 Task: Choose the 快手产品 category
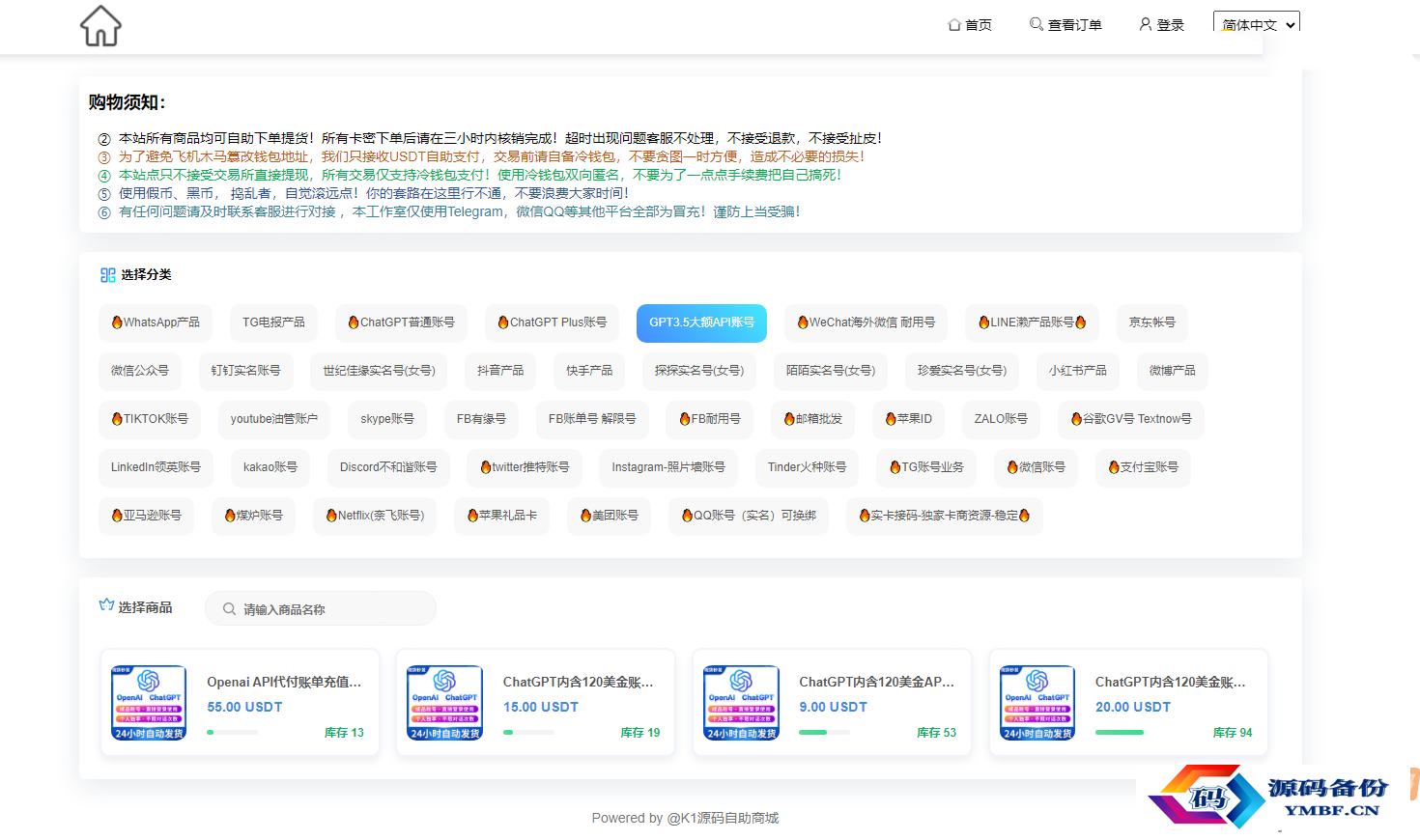pos(589,371)
